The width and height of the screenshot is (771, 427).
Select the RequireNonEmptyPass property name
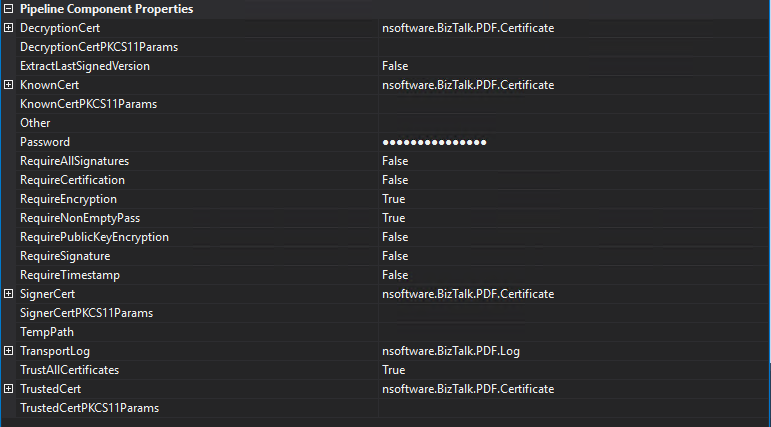tap(80, 218)
